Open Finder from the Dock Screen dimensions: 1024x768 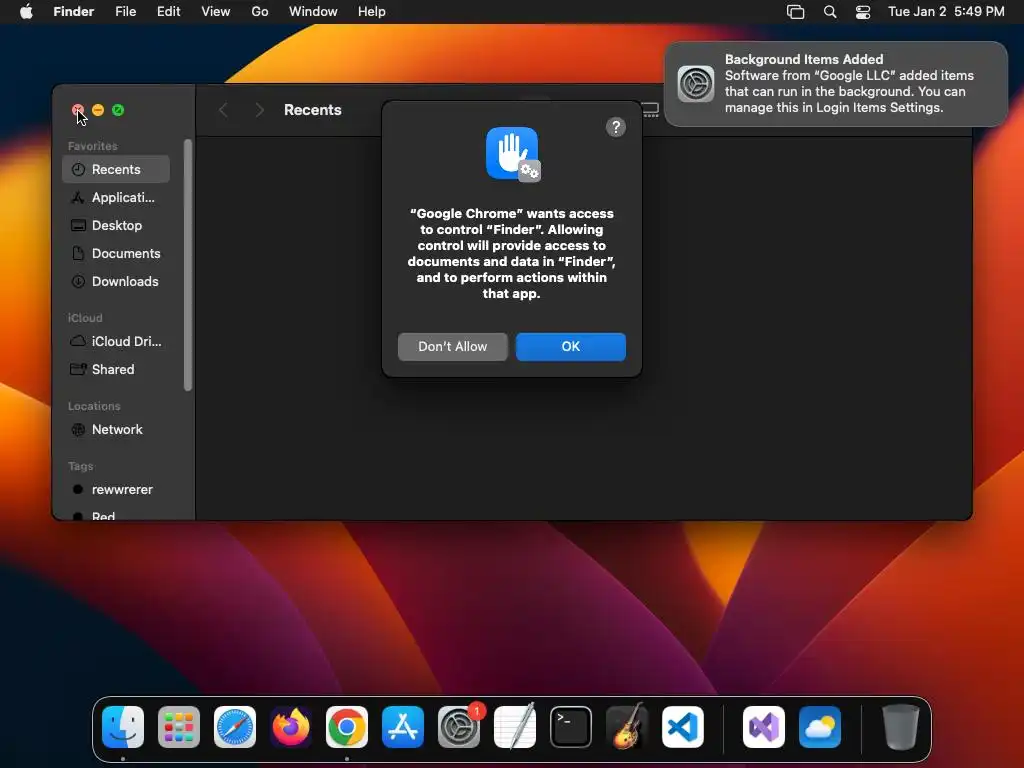[x=123, y=727]
